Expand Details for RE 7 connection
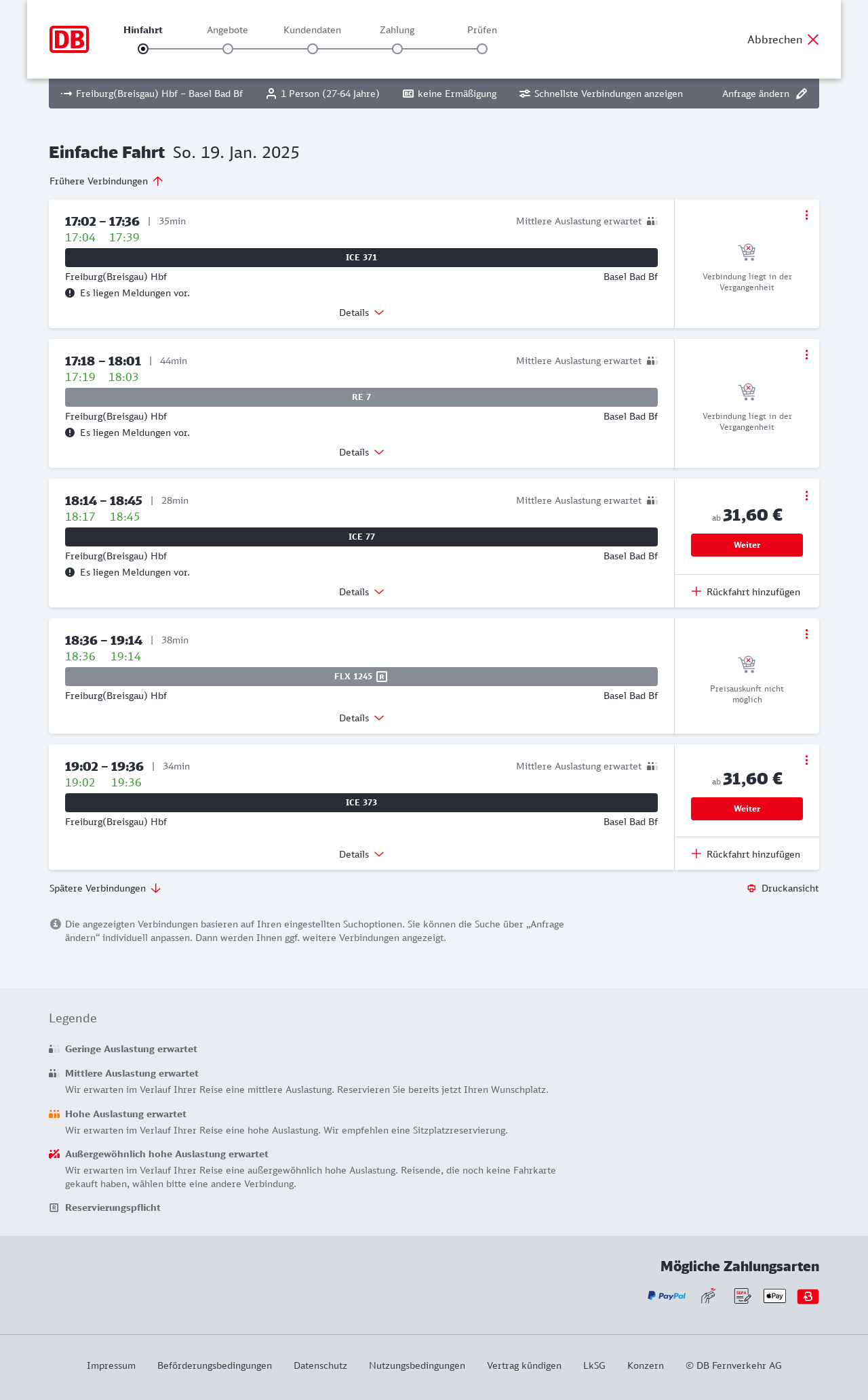Screen dimensions: 868x1400 coord(361,452)
